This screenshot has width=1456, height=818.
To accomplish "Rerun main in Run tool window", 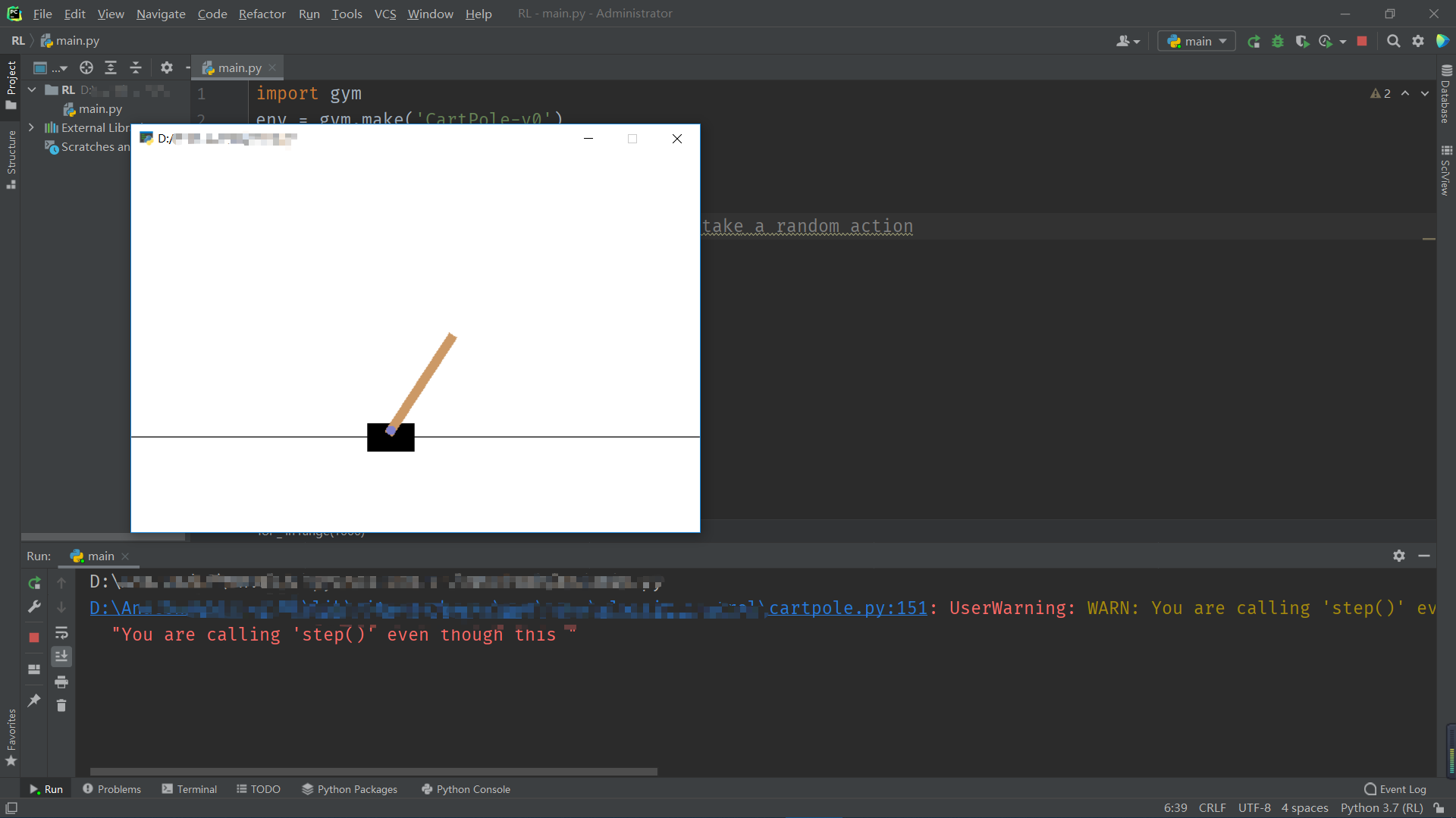I will pyautogui.click(x=34, y=583).
